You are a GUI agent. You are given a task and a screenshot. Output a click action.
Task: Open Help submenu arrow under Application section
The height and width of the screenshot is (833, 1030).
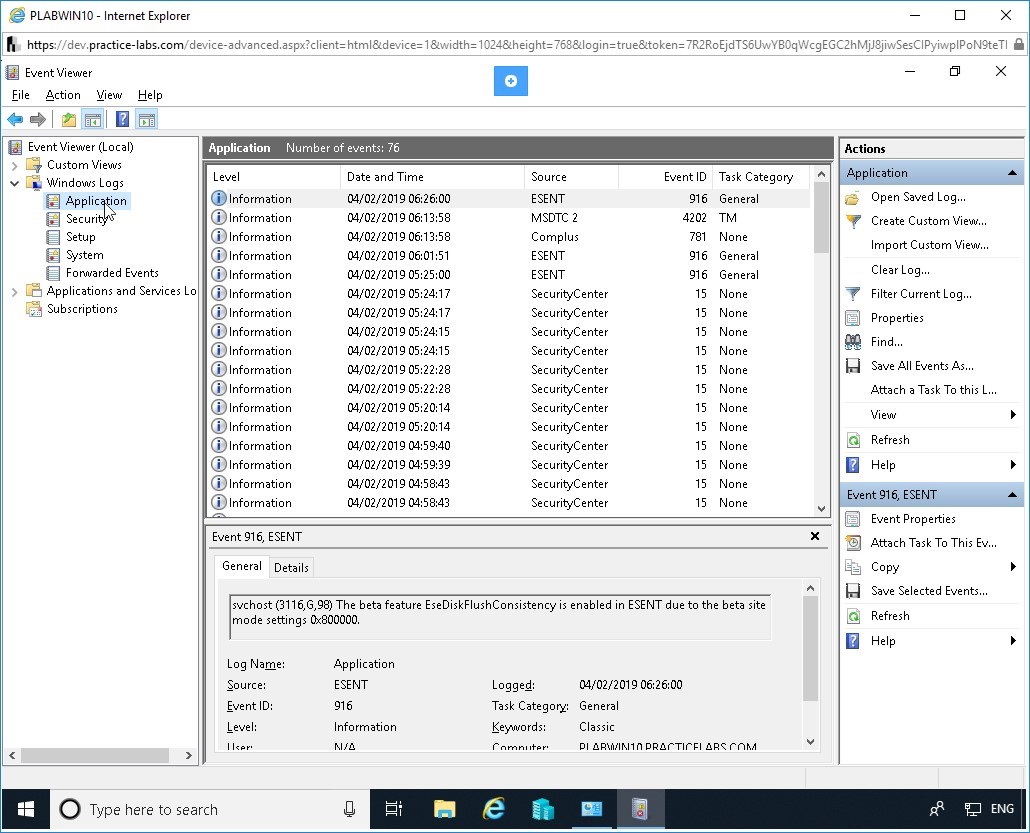point(1013,465)
